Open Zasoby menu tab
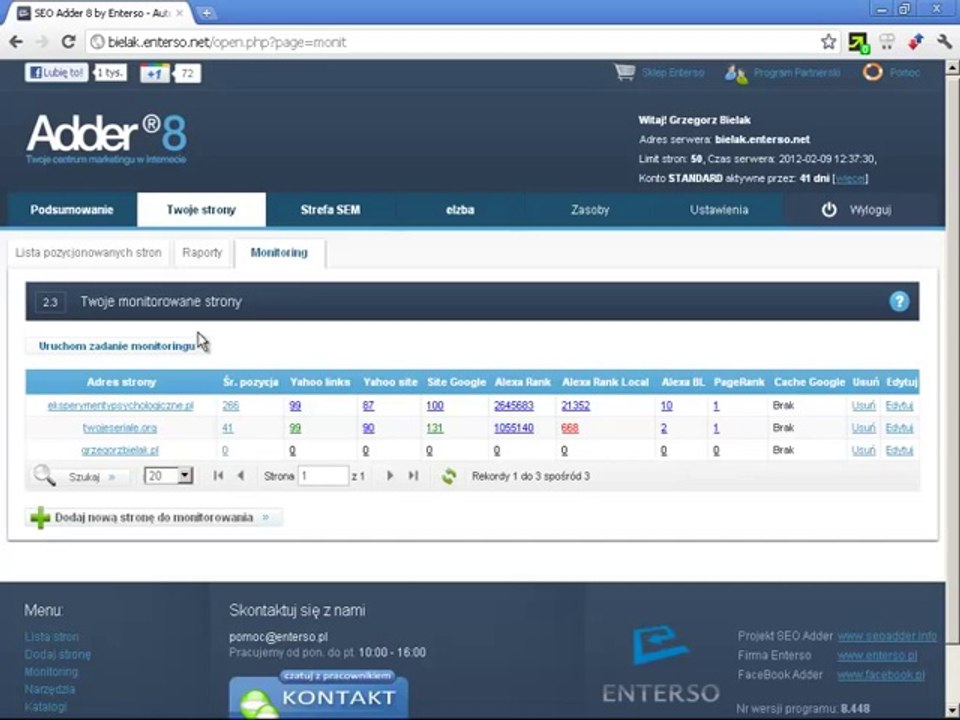The image size is (960, 720). pos(590,210)
